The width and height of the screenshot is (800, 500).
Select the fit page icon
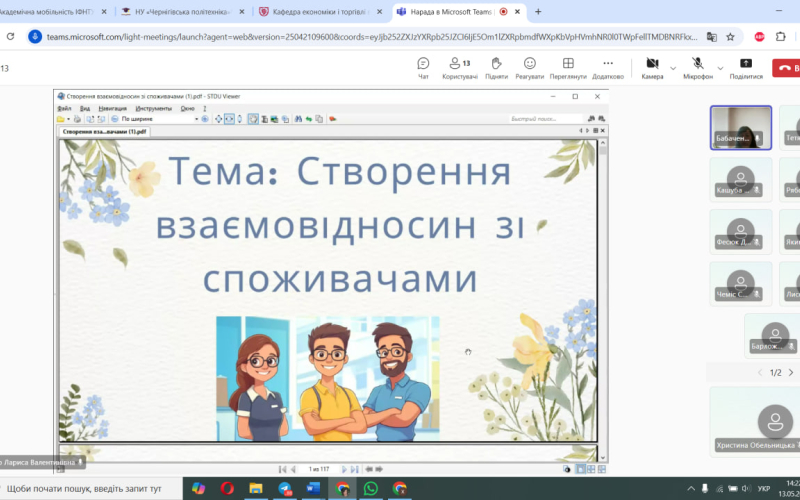pos(218,119)
